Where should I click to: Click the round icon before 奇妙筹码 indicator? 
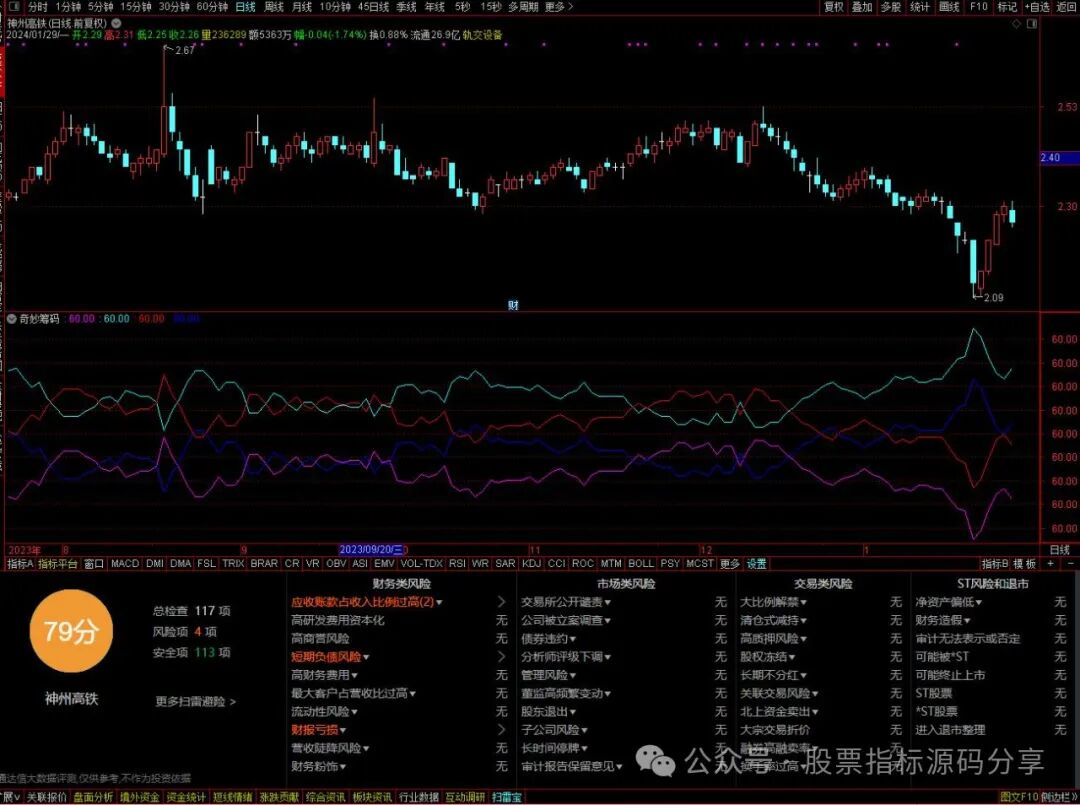click(12, 319)
